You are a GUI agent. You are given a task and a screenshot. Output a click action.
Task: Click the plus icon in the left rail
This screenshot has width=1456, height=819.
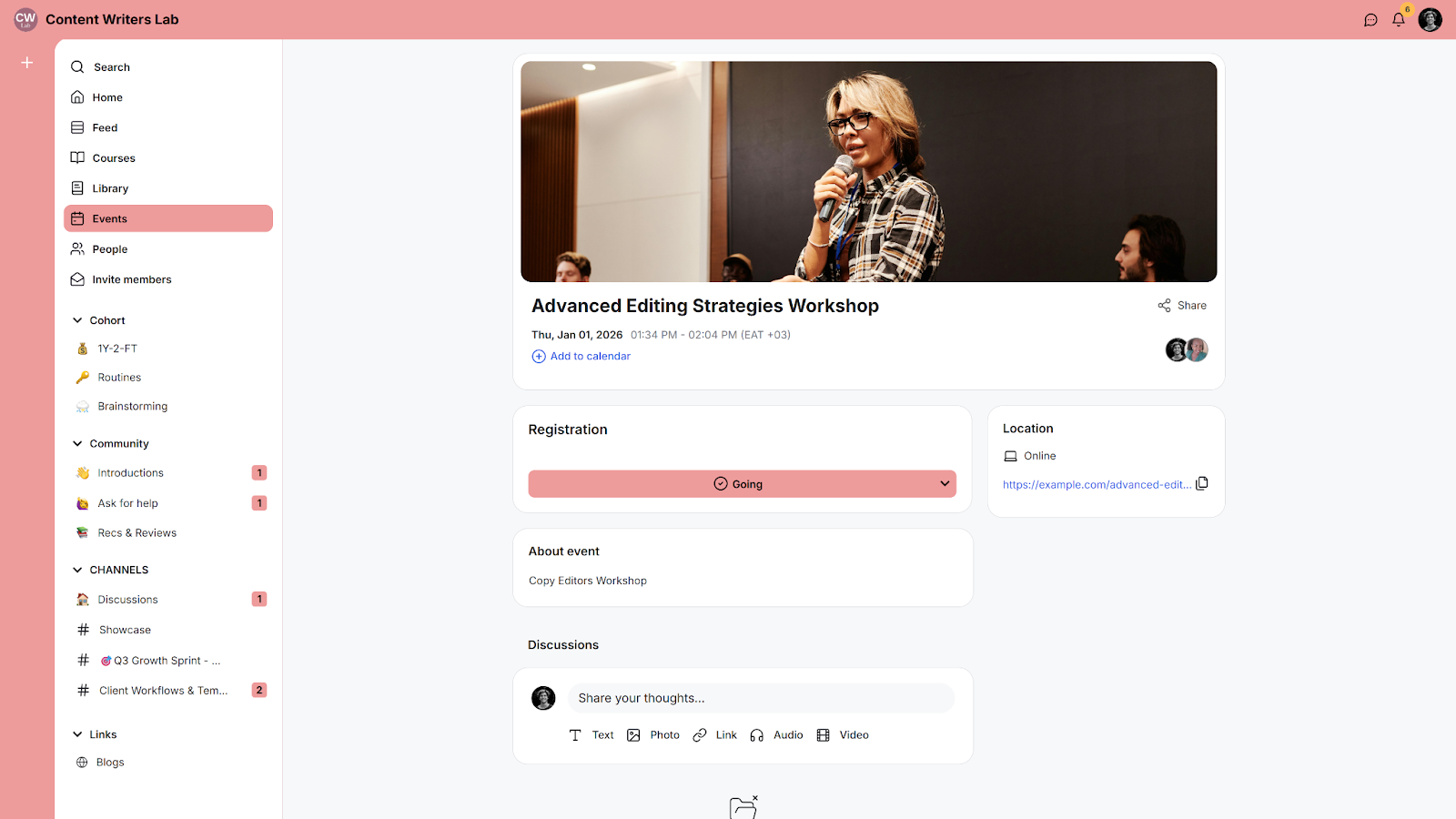[x=27, y=63]
